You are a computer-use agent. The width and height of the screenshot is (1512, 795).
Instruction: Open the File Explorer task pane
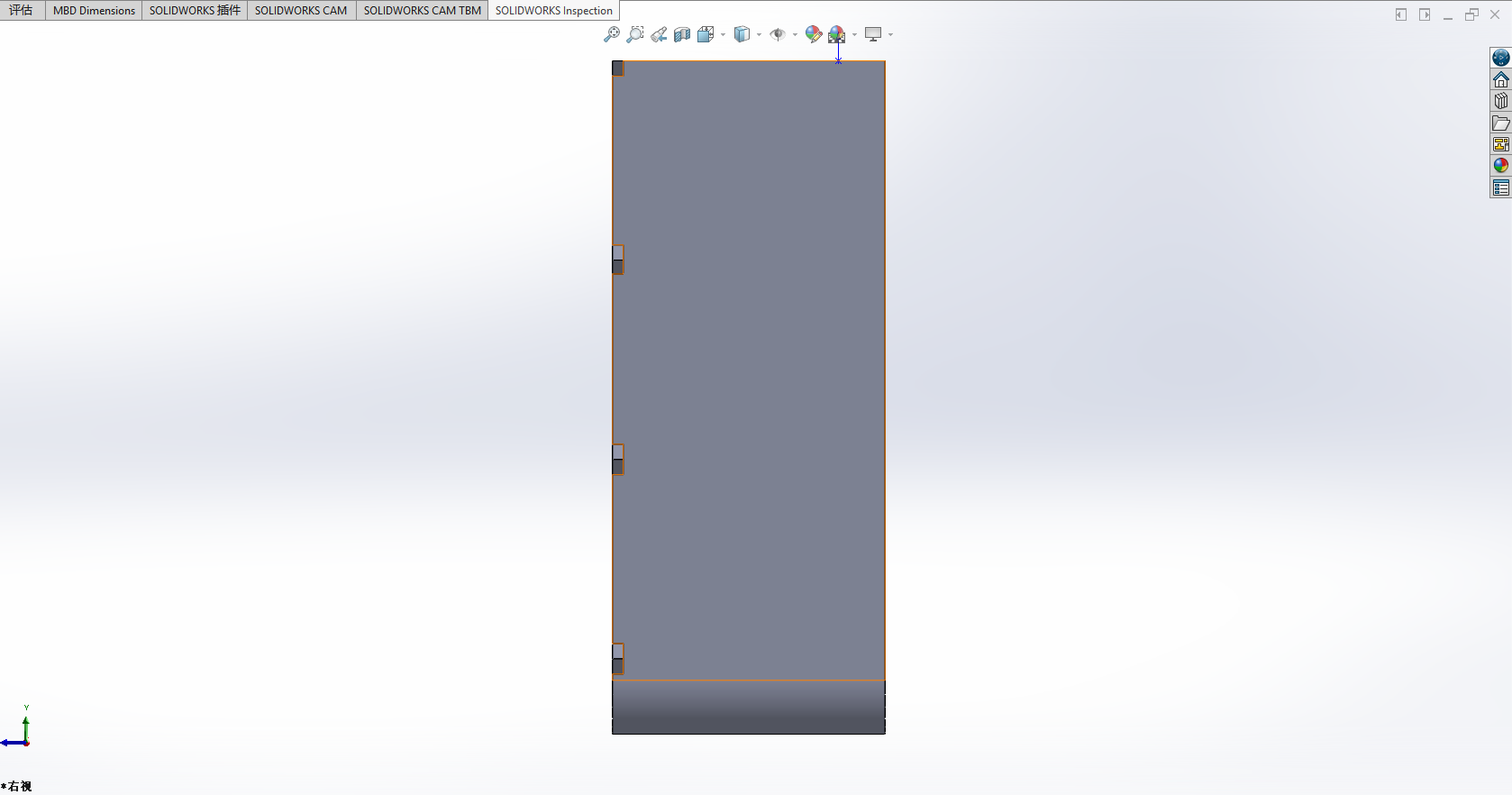1500,123
